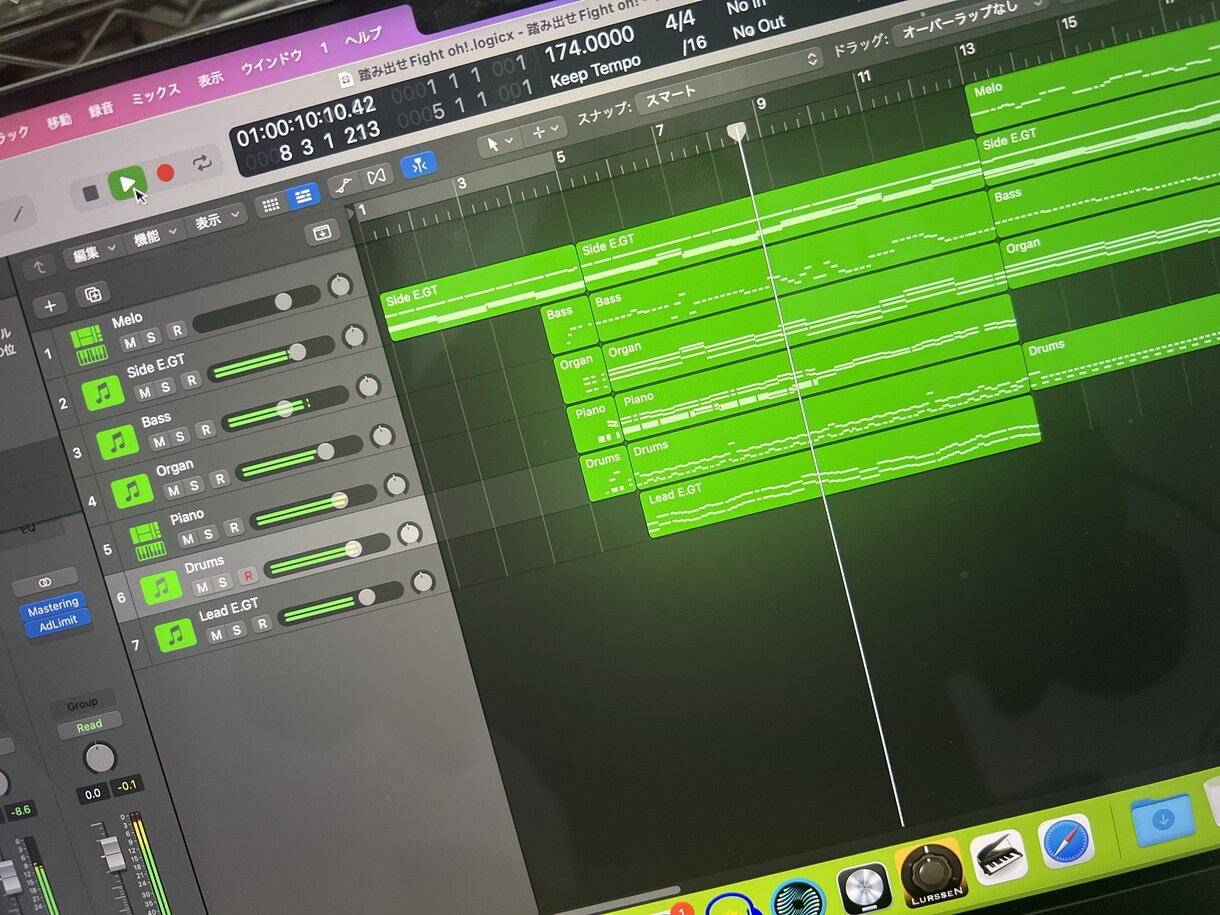Click the Lead E.GT track note icon
This screenshot has width=1220, height=915.
(x=176, y=635)
